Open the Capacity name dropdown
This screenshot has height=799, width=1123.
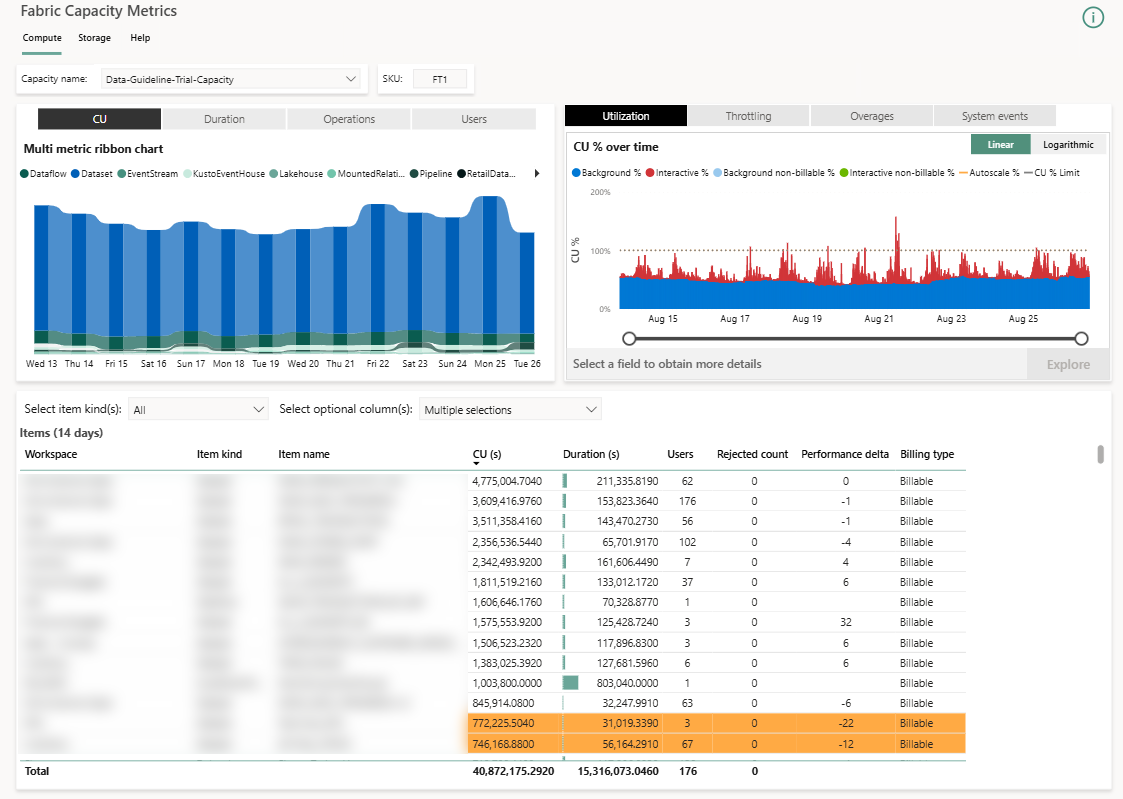coord(231,79)
